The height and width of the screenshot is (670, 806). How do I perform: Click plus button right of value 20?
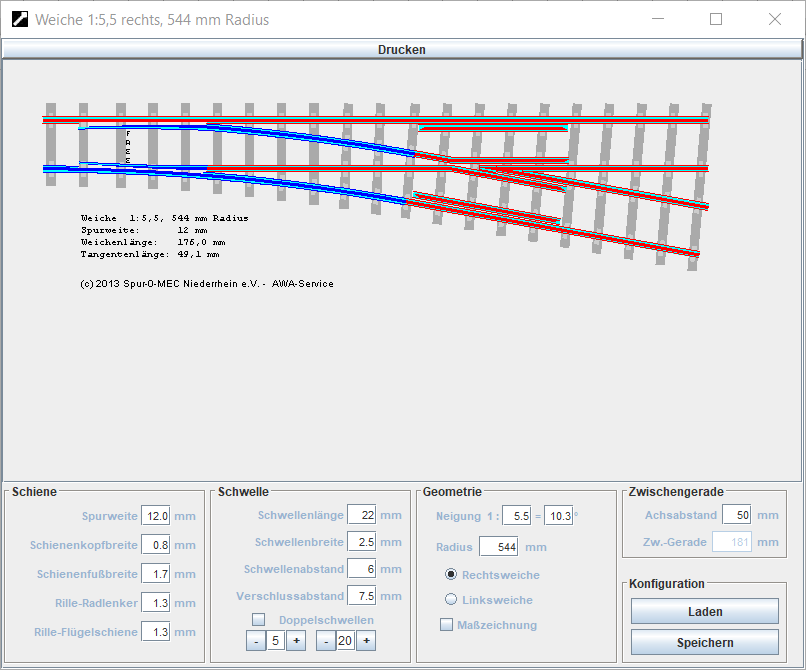click(x=366, y=641)
